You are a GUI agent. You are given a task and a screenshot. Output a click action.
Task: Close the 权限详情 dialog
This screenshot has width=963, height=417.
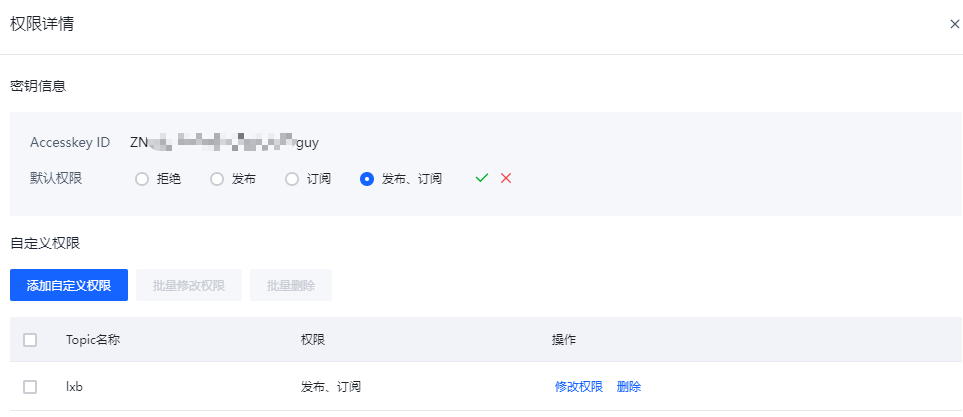click(x=954, y=25)
